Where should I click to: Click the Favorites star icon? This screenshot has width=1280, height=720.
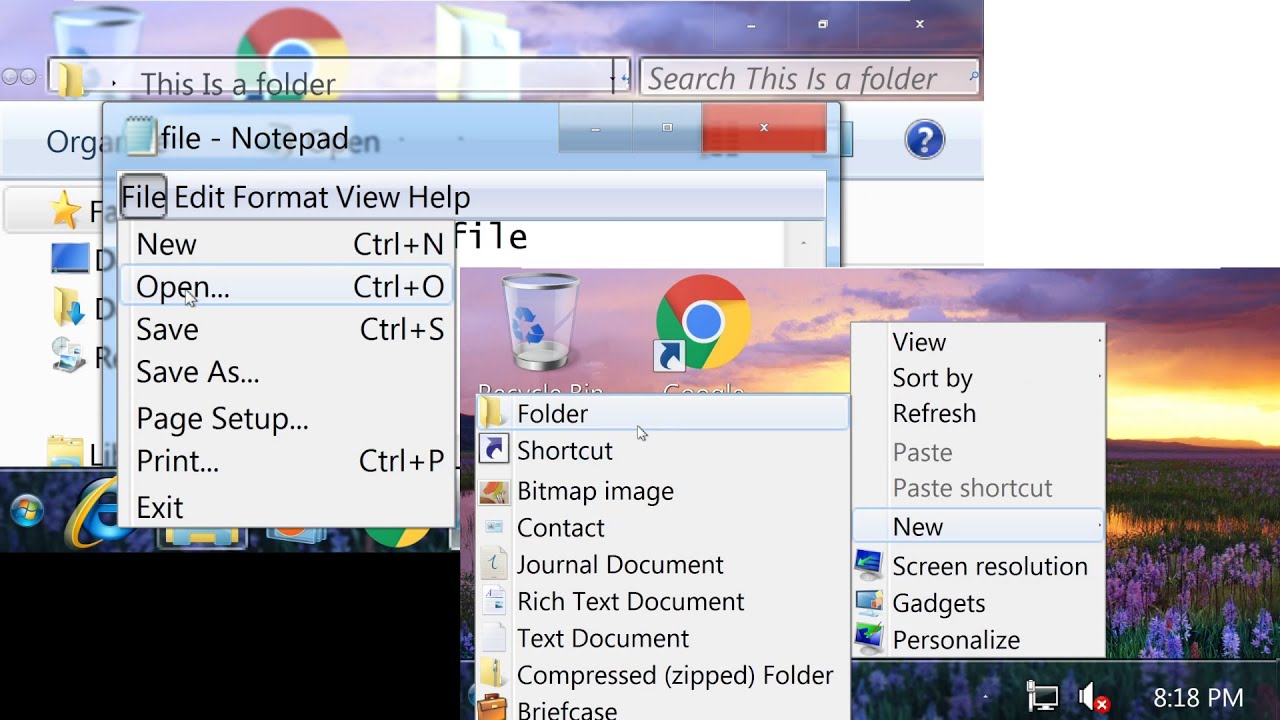tap(65, 210)
